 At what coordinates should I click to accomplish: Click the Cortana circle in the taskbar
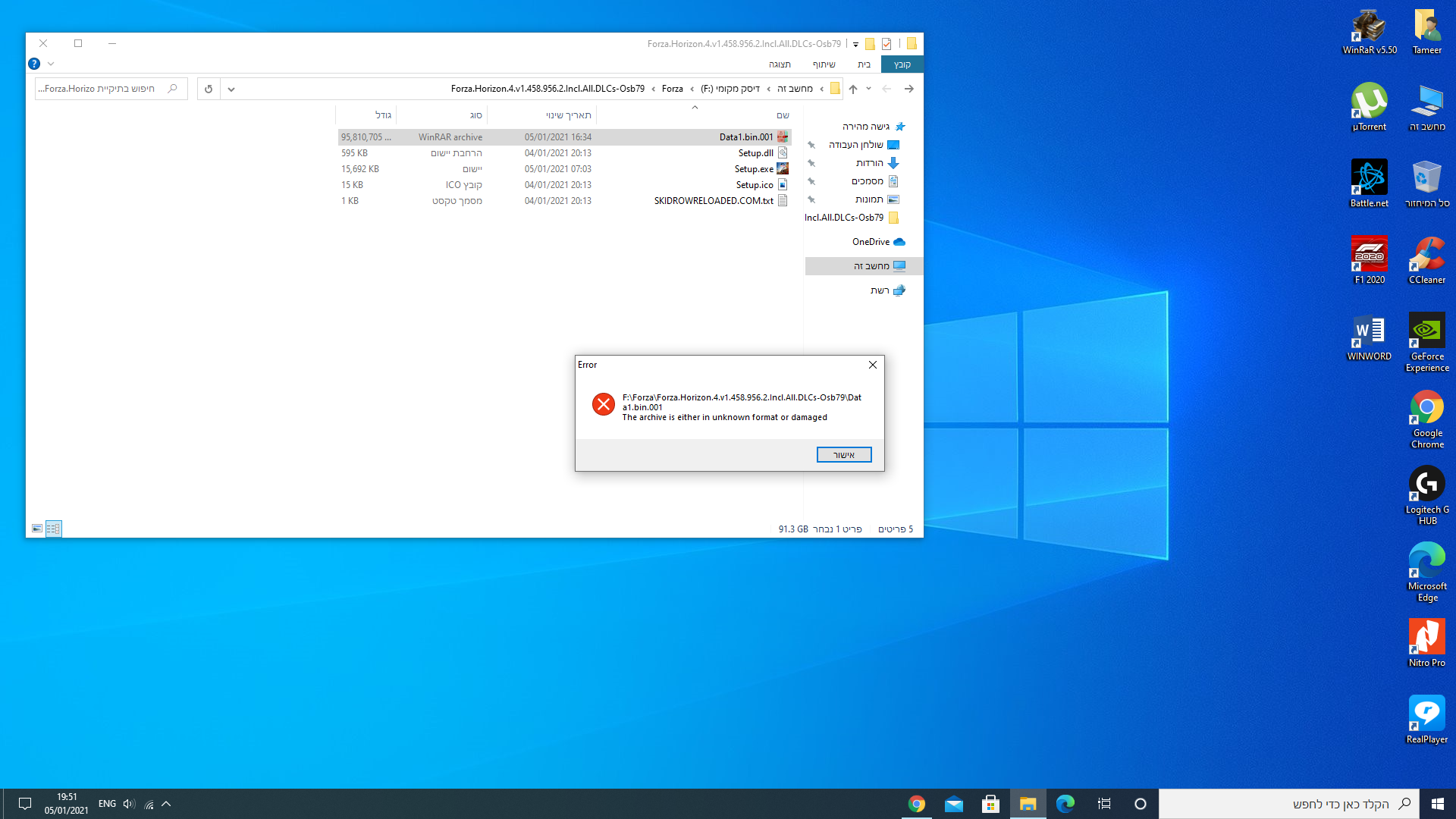click(1140, 804)
